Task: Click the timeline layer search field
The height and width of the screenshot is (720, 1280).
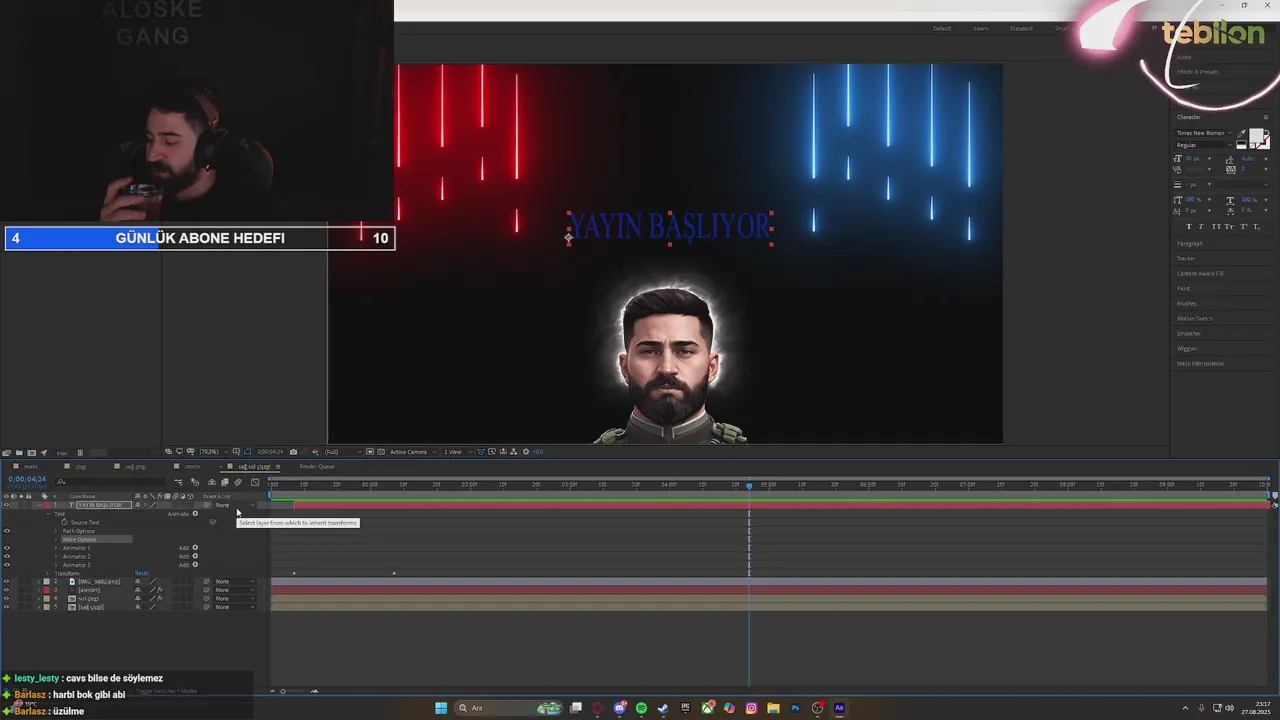Action: pyautogui.click(x=110, y=482)
